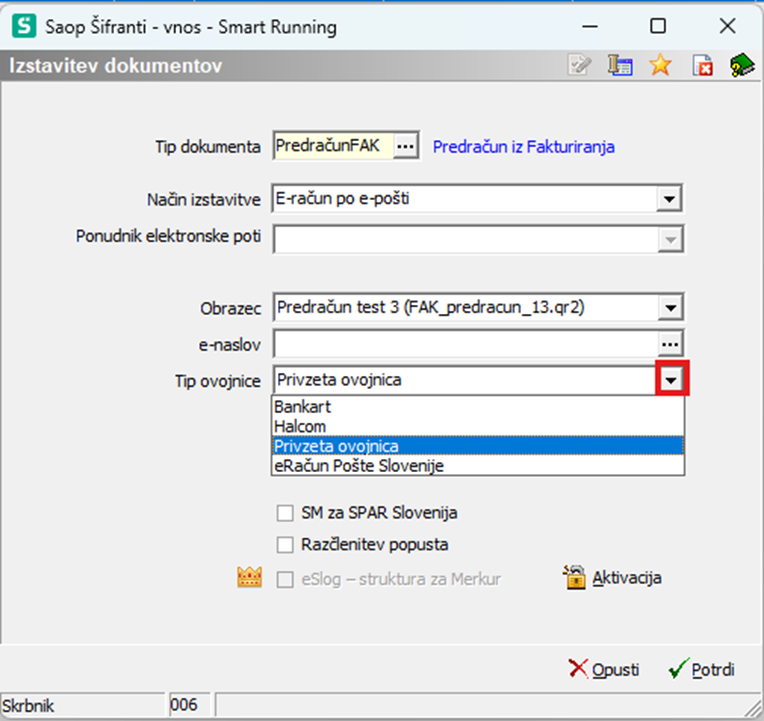
Task: Enable SM za SPAR Slovenija checkbox
Action: point(285,513)
